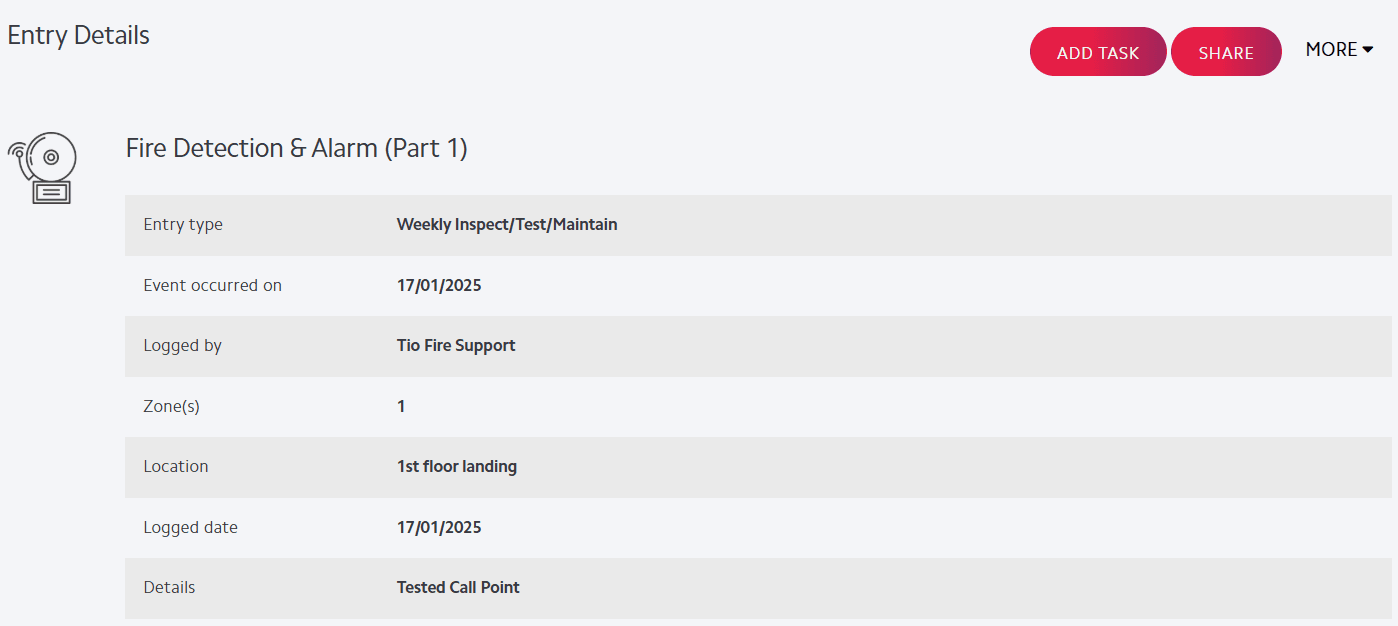Click the Location row label
Viewport: 1398px width, 626px height.
tap(176, 466)
